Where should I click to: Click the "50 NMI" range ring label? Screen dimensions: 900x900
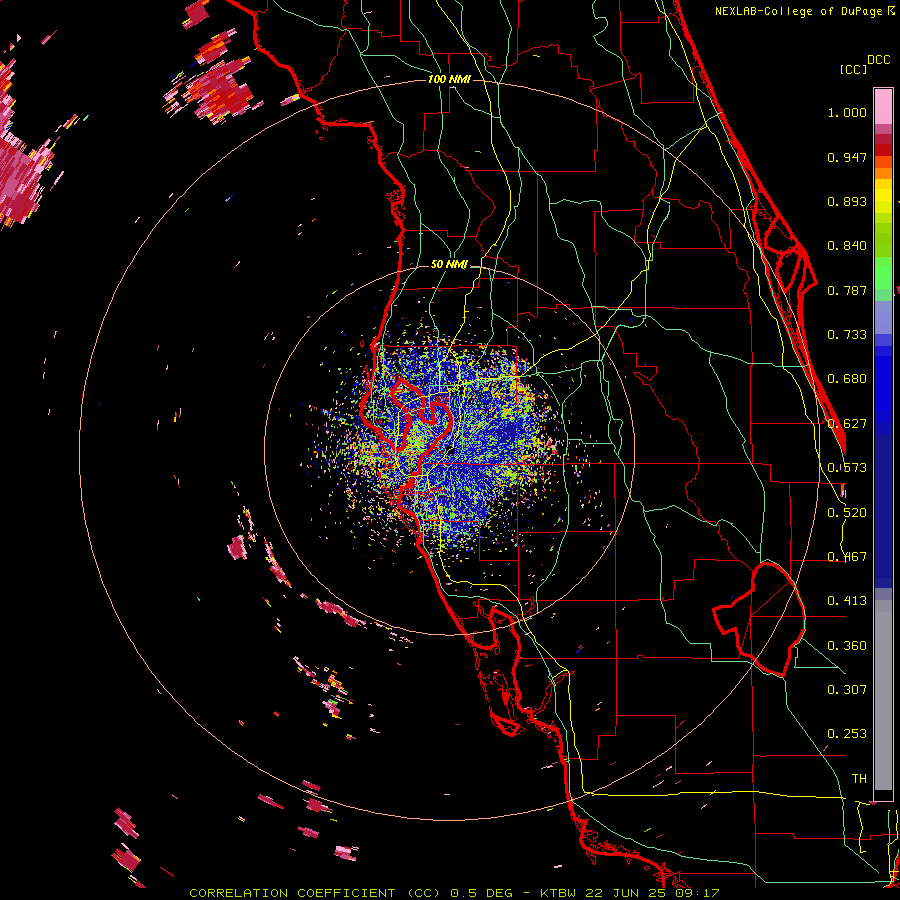(x=449, y=265)
